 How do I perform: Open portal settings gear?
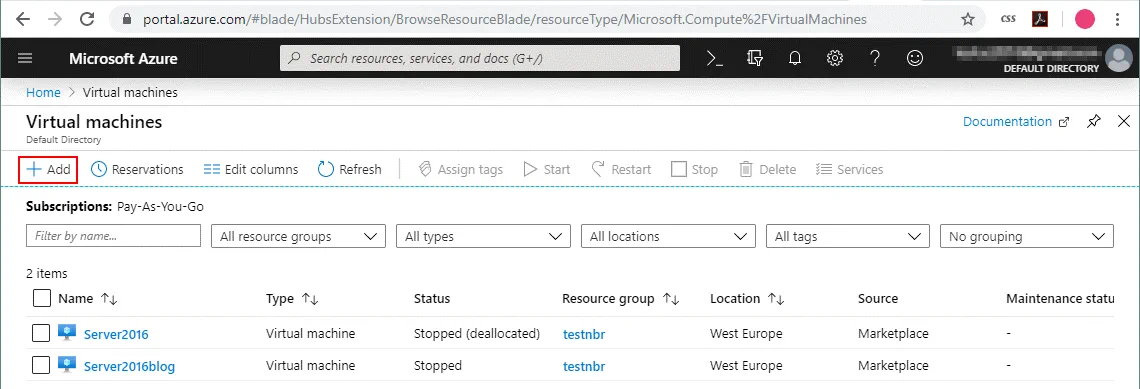835,58
